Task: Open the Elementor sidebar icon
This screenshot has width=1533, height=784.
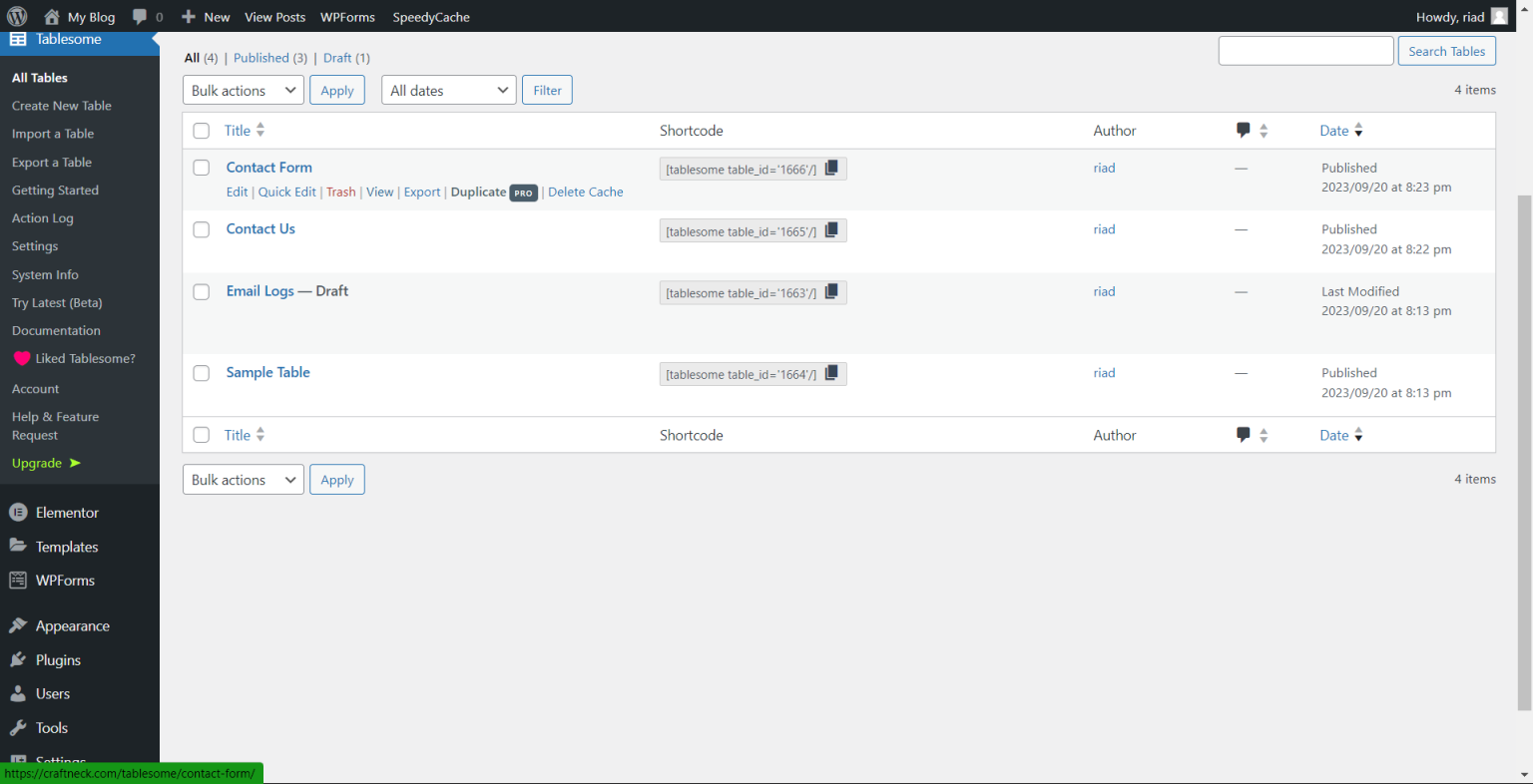Action: click(x=19, y=512)
